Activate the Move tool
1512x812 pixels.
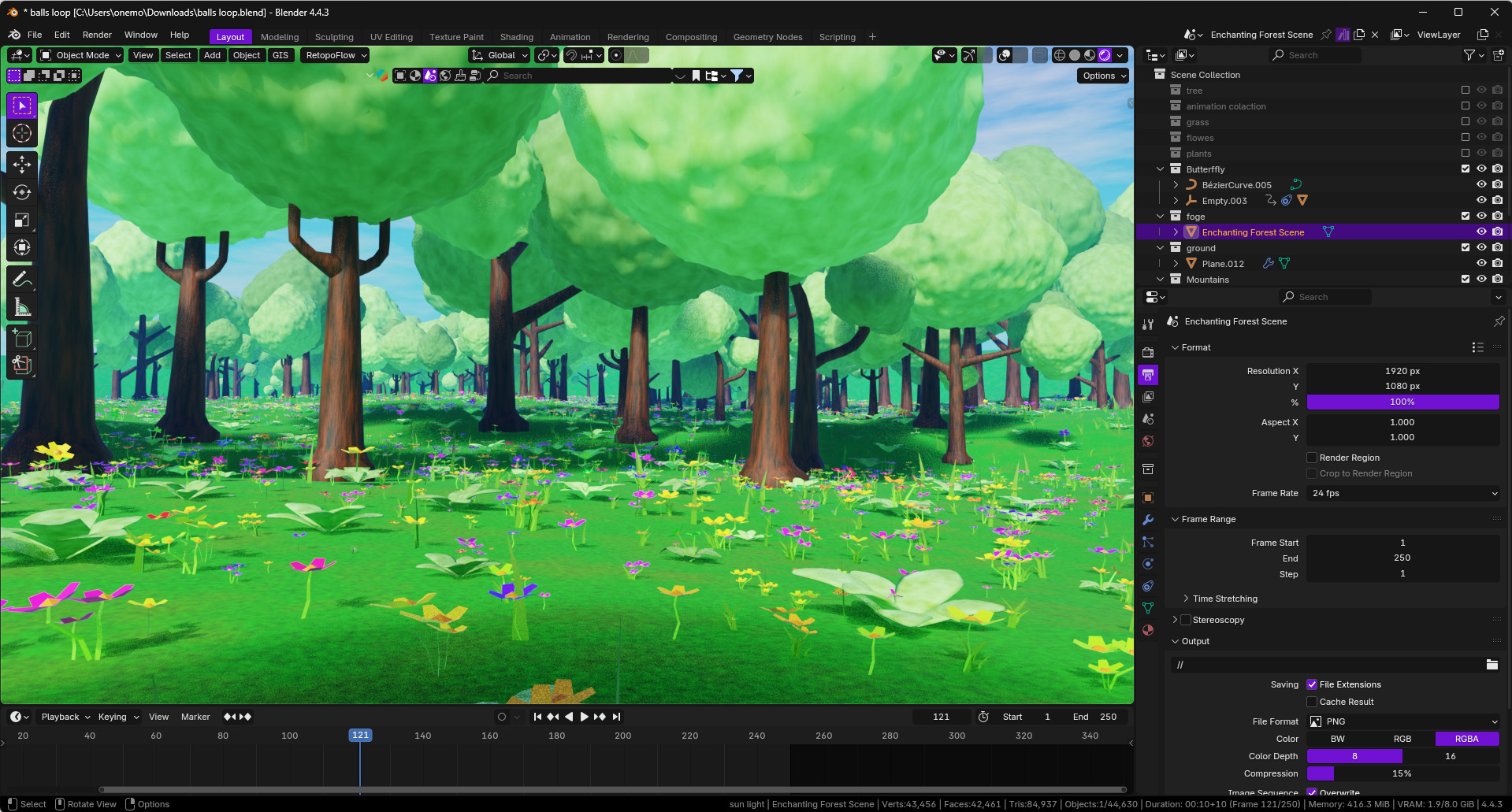22,164
